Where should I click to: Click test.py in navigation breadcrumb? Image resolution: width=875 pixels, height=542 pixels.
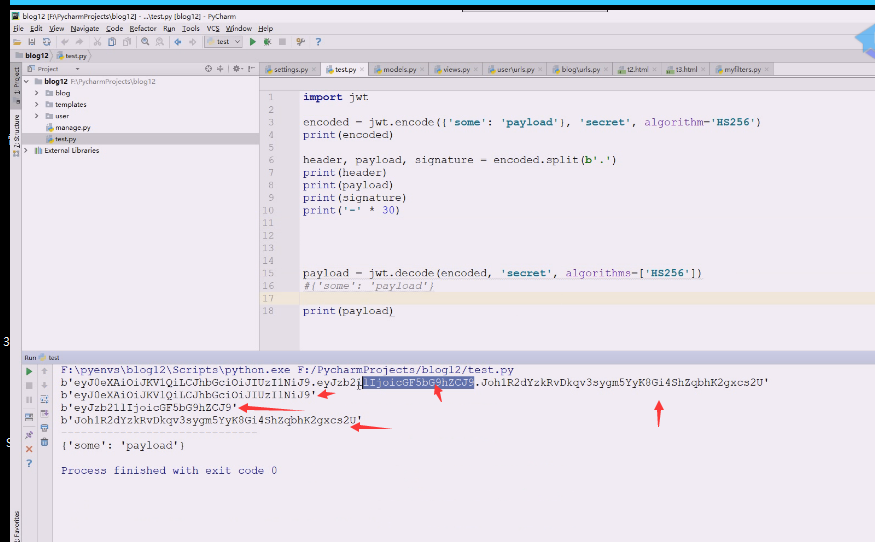pos(71,56)
